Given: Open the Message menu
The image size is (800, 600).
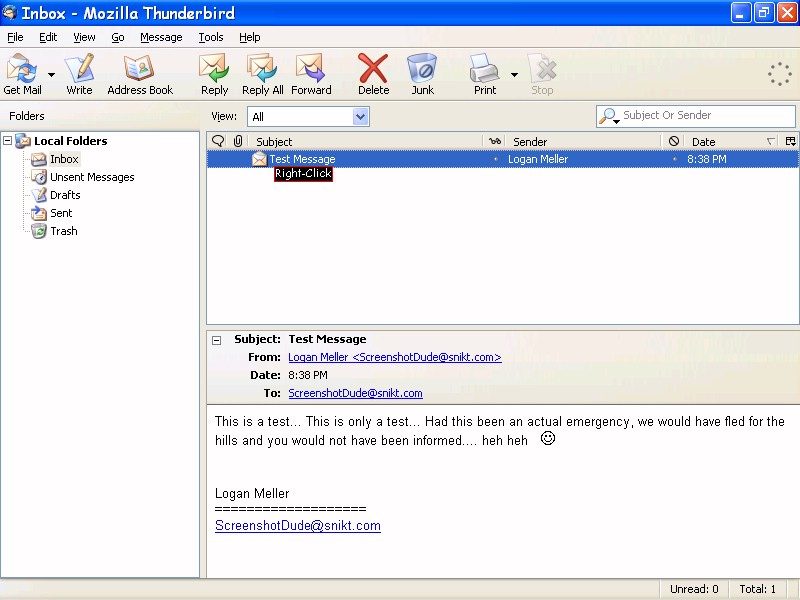Looking at the screenshot, I should pos(161,37).
